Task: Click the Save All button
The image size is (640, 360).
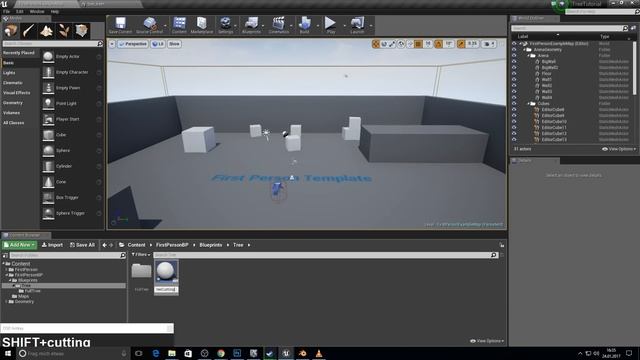Action: point(82,245)
